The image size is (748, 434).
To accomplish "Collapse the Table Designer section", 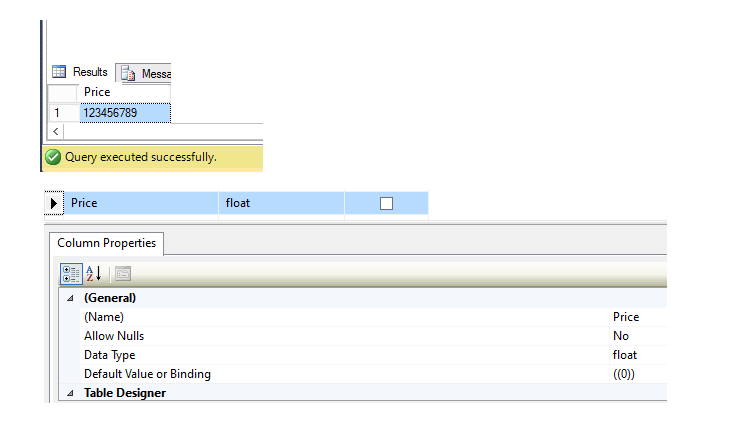I will (x=70, y=393).
